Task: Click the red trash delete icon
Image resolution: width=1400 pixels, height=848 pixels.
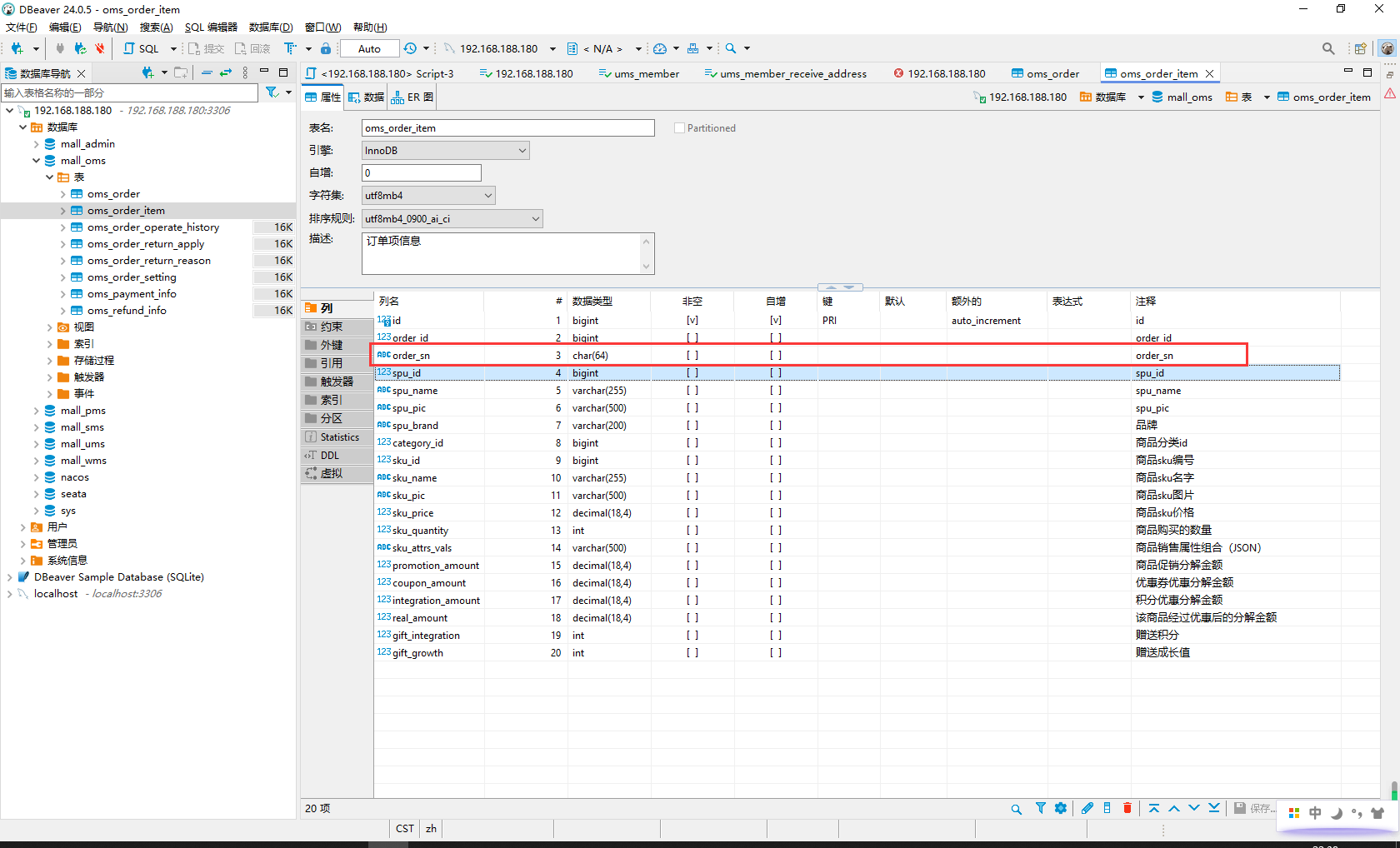Action: [x=1127, y=808]
